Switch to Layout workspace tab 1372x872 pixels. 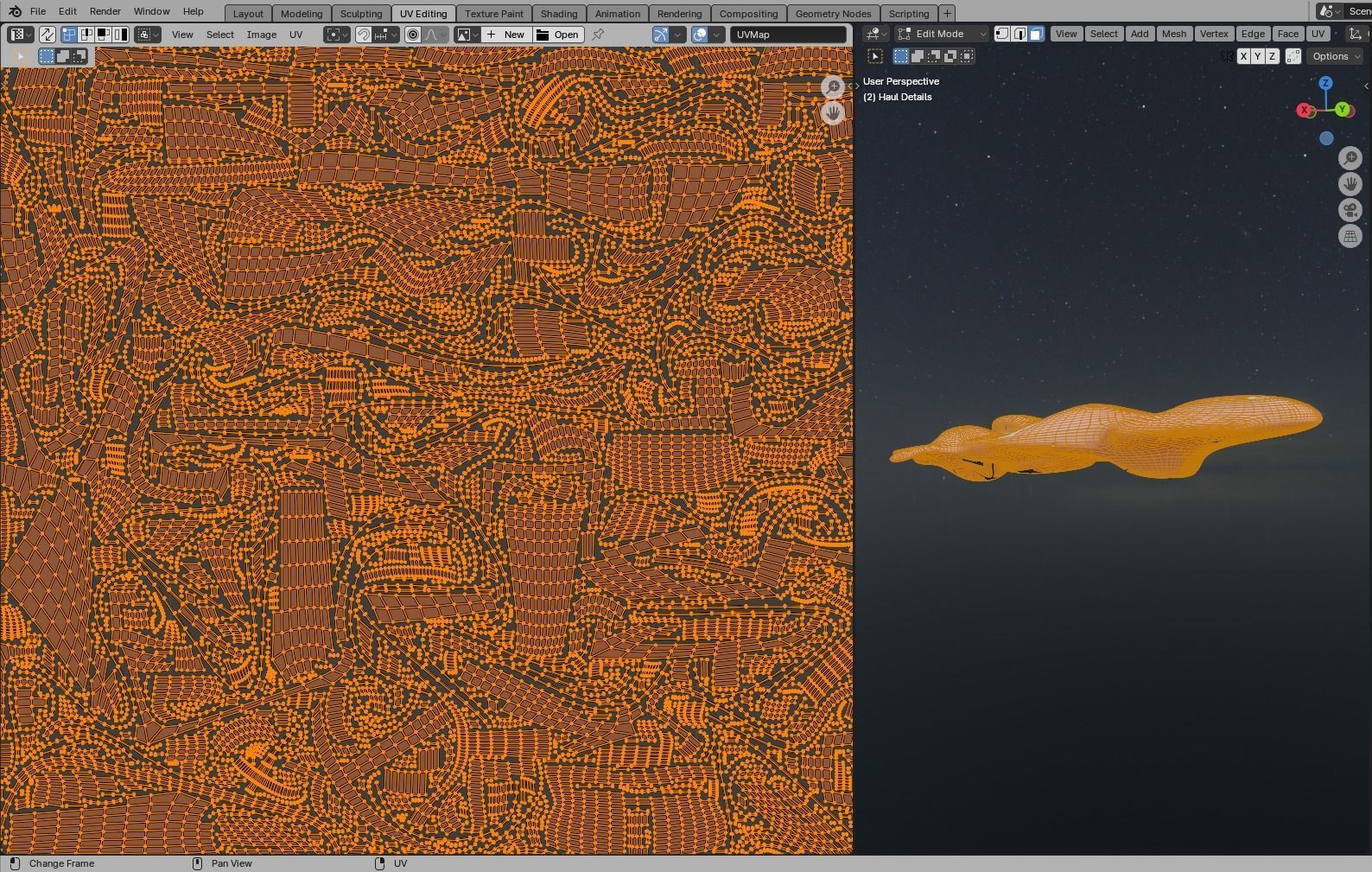(x=248, y=13)
